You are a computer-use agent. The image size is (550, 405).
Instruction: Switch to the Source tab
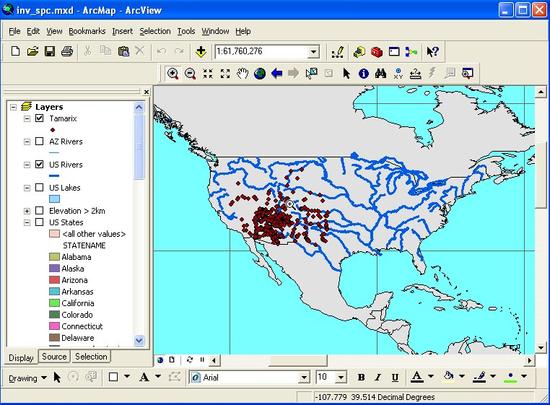click(x=54, y=357)
